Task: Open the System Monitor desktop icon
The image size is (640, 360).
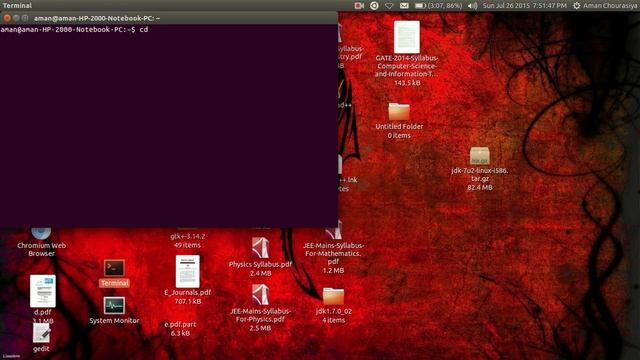Action: coord(114,305)
